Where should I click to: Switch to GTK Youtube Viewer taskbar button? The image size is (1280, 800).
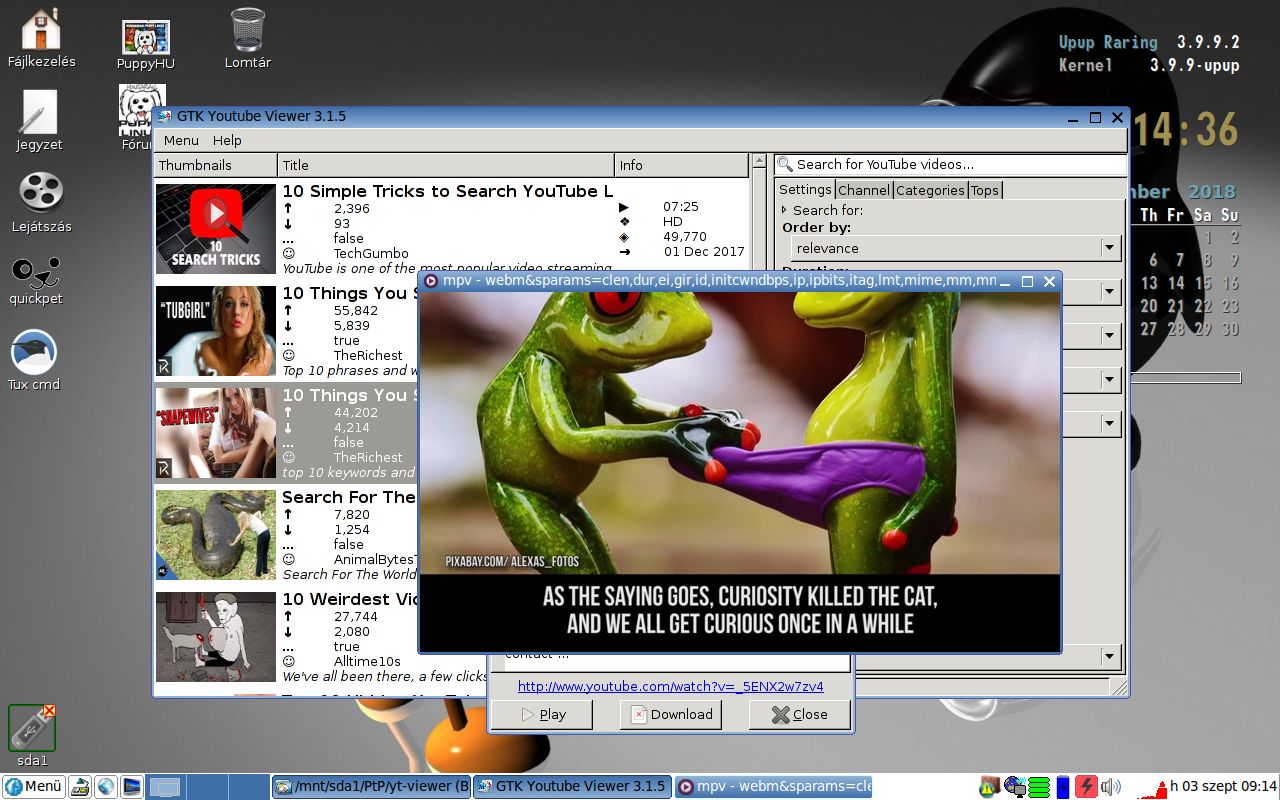point(571,787)
